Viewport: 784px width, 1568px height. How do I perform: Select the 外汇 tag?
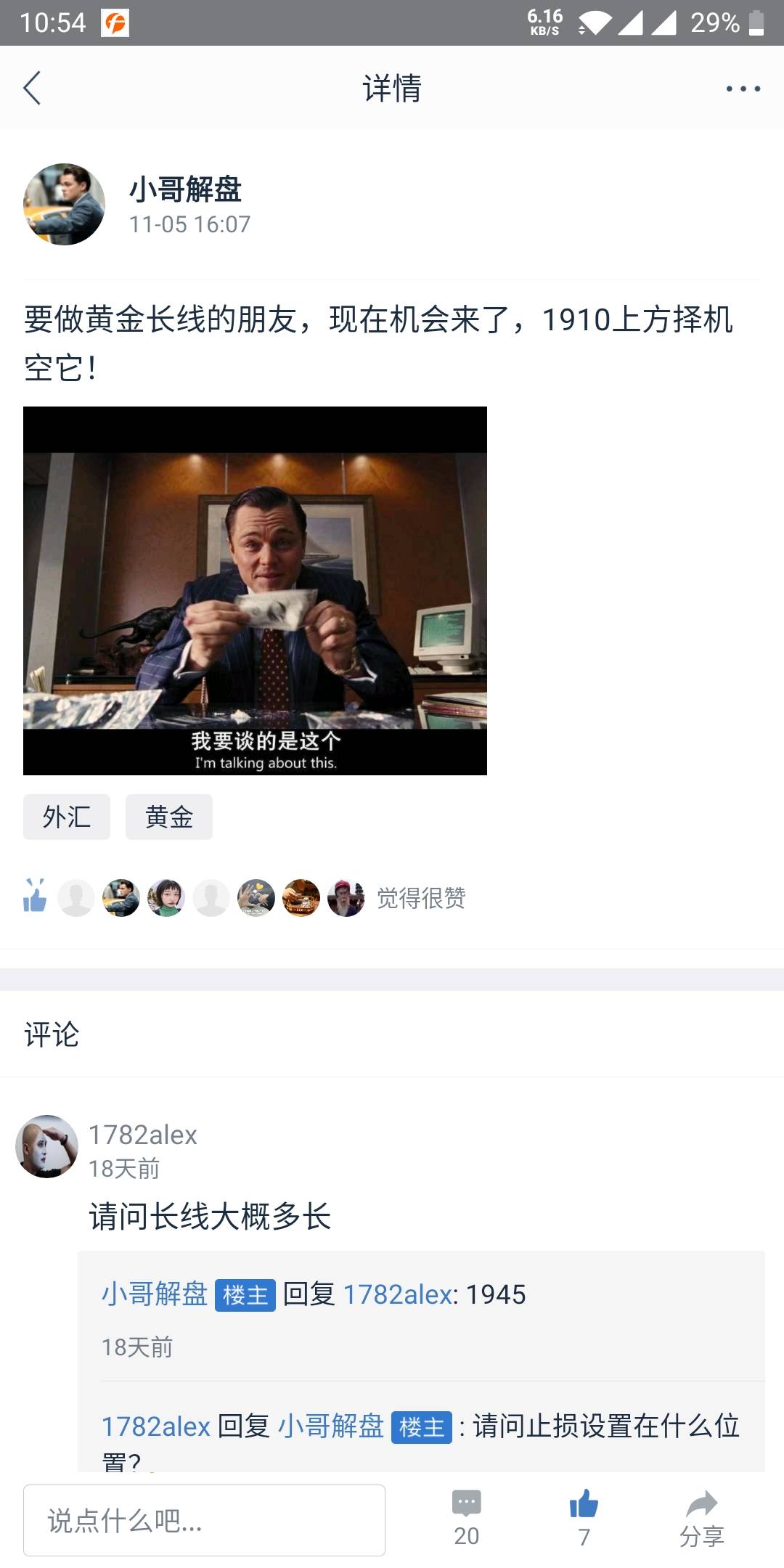pyautogui.click(x=67, y=817)
